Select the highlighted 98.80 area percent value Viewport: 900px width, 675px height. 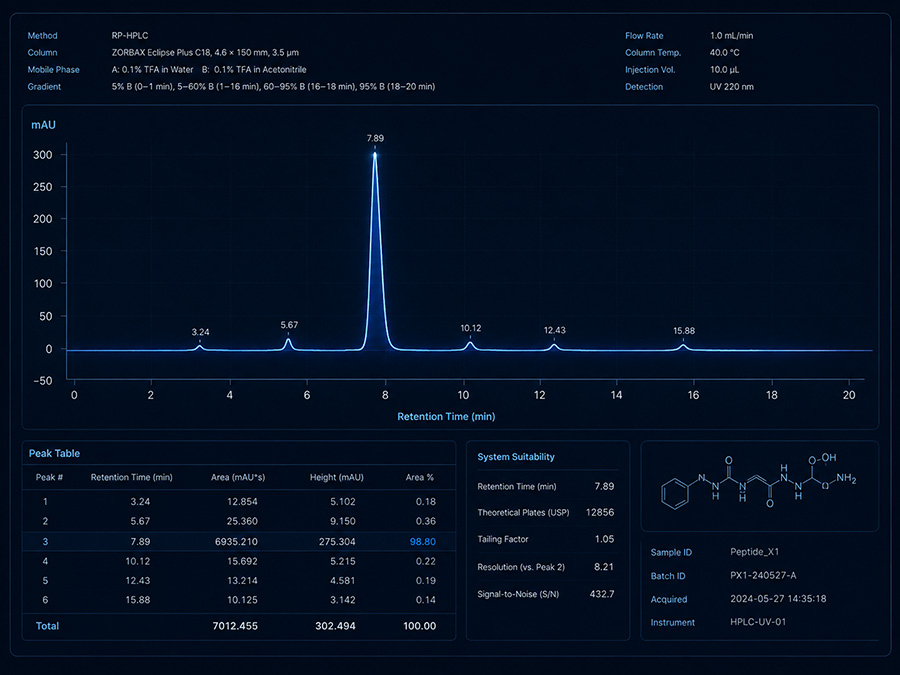[x=422, y=542]
